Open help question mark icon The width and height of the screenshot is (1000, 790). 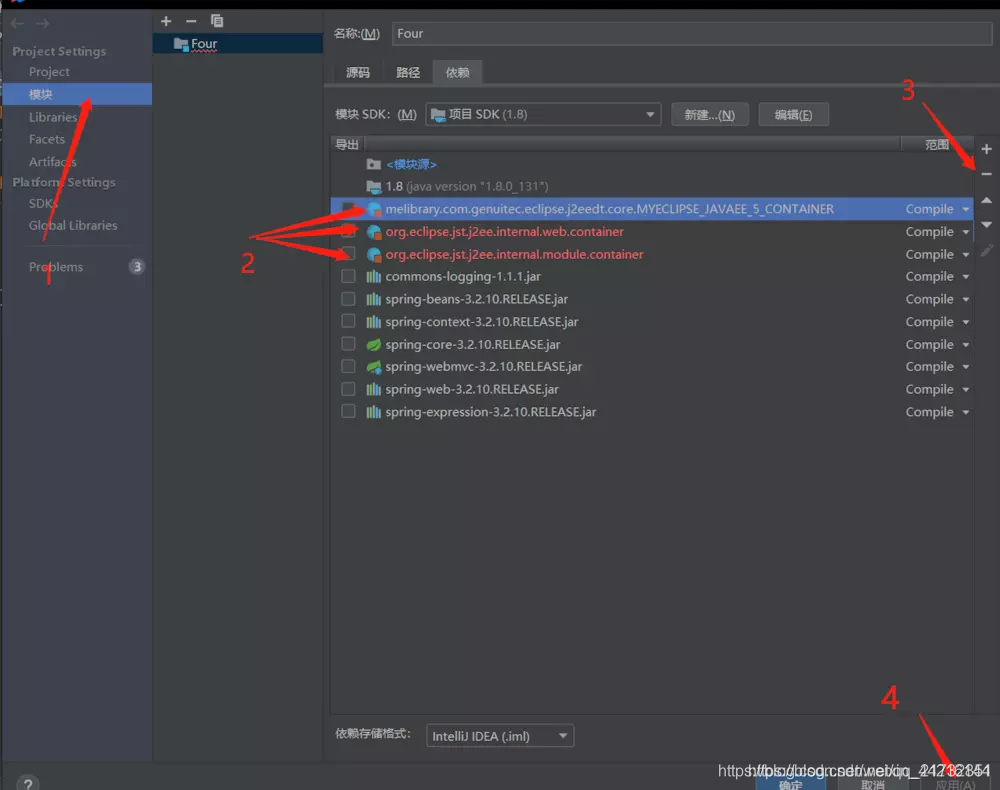pos(28,783)
